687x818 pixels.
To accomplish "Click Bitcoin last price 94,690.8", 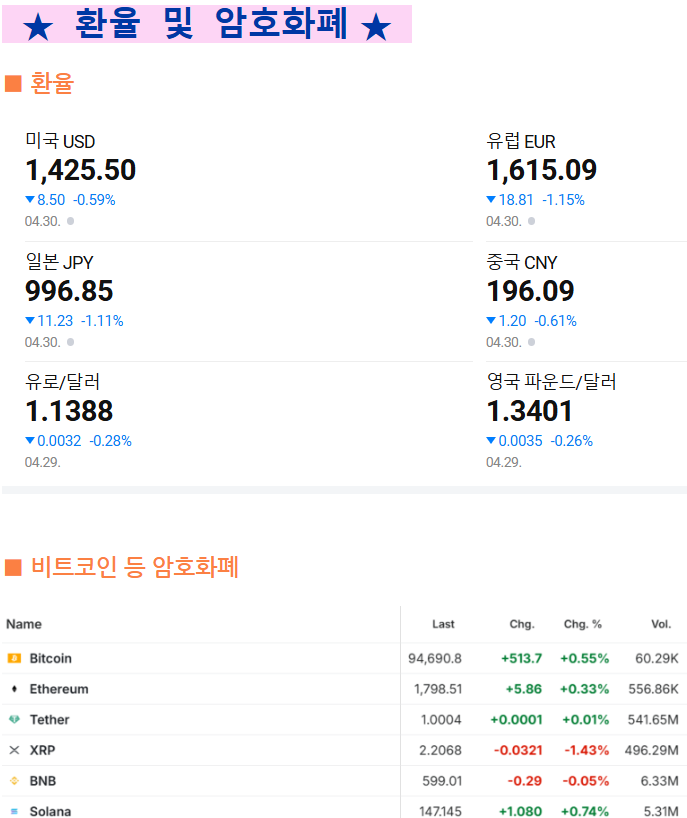I will [435, 658].
